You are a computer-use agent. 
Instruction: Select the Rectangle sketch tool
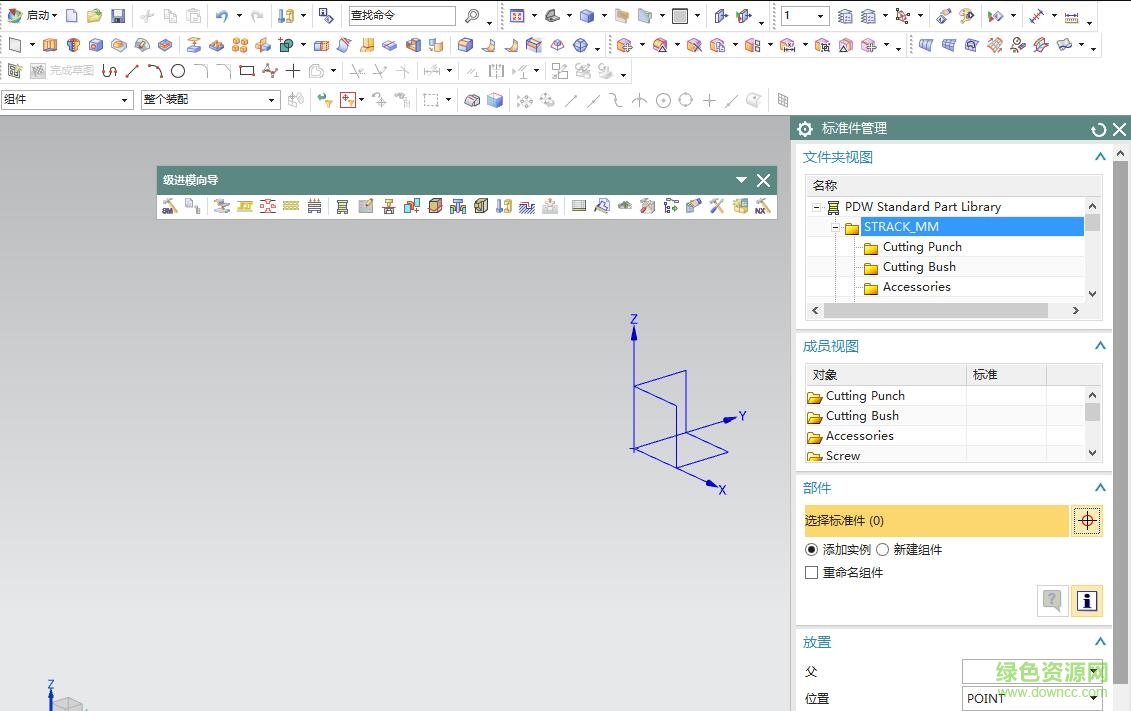247,71
